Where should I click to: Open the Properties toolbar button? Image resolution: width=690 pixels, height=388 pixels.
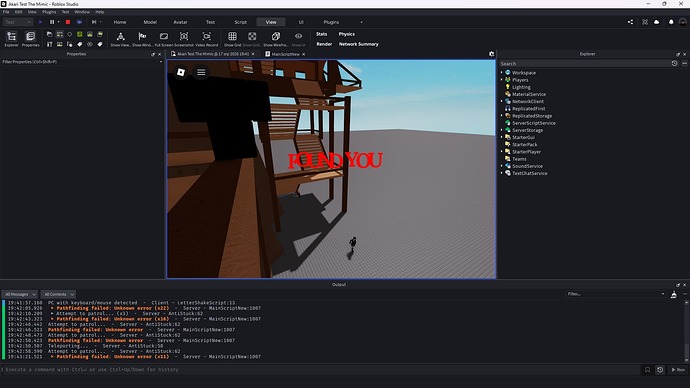(30, 38)
